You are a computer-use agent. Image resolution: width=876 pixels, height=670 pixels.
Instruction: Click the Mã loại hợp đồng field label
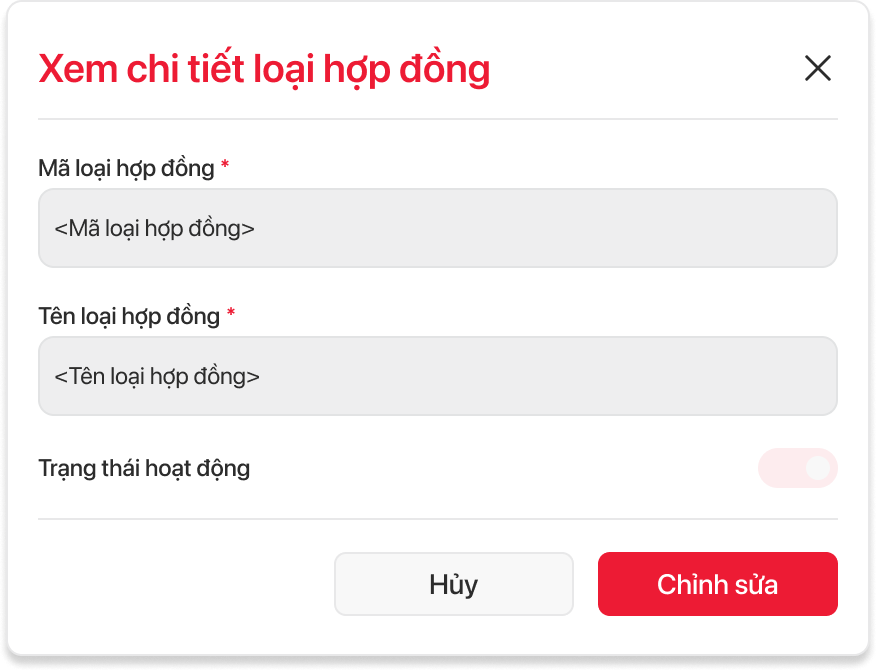coord(126,168)
